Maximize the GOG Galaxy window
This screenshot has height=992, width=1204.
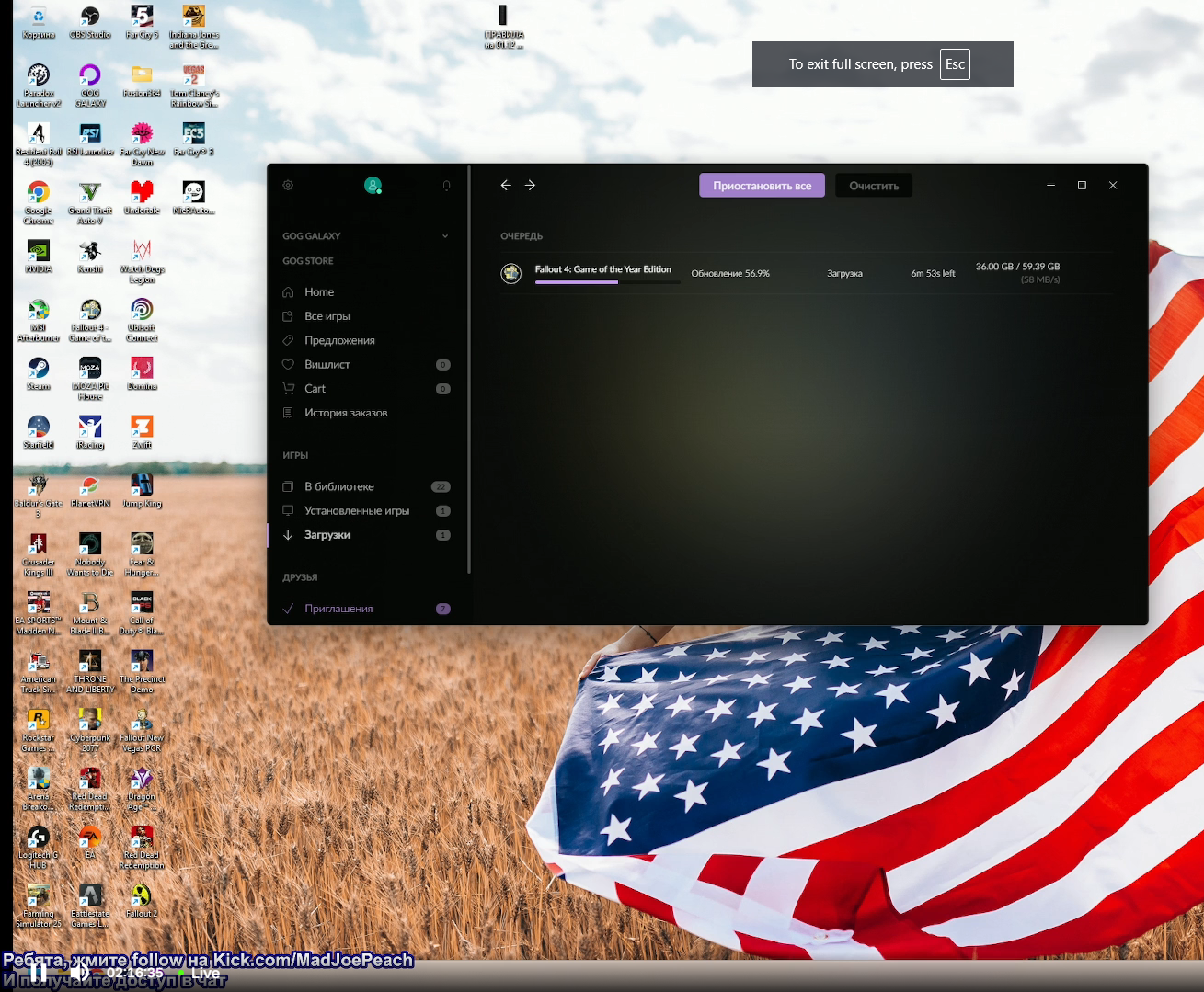pyautogui.click(x=1082, y=185)
